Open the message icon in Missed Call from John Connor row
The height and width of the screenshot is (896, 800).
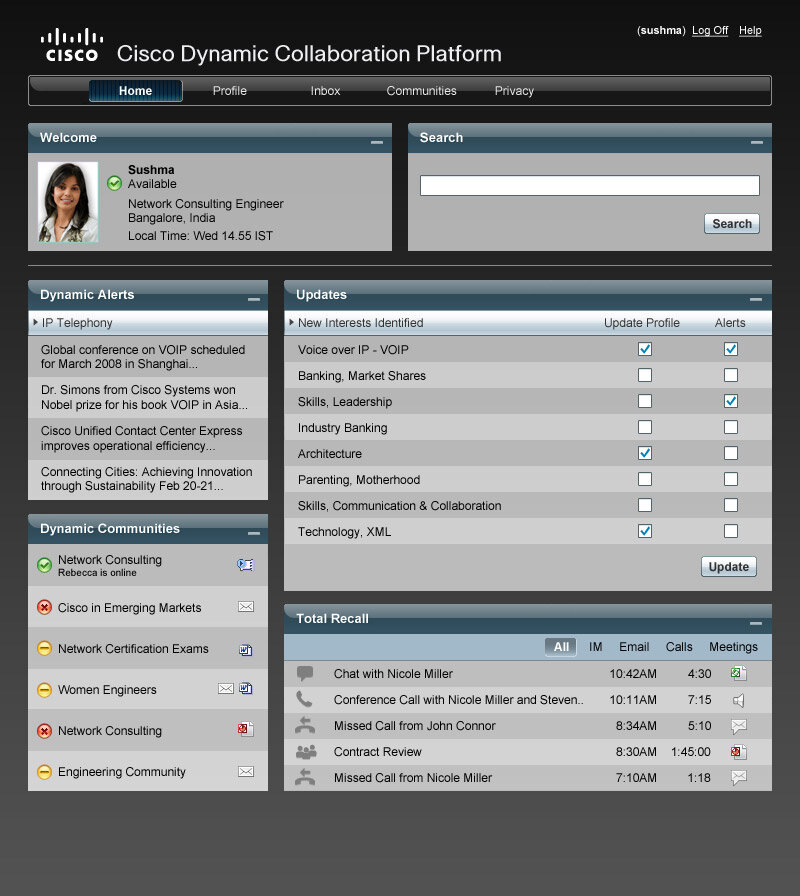(x=739, y=726)
